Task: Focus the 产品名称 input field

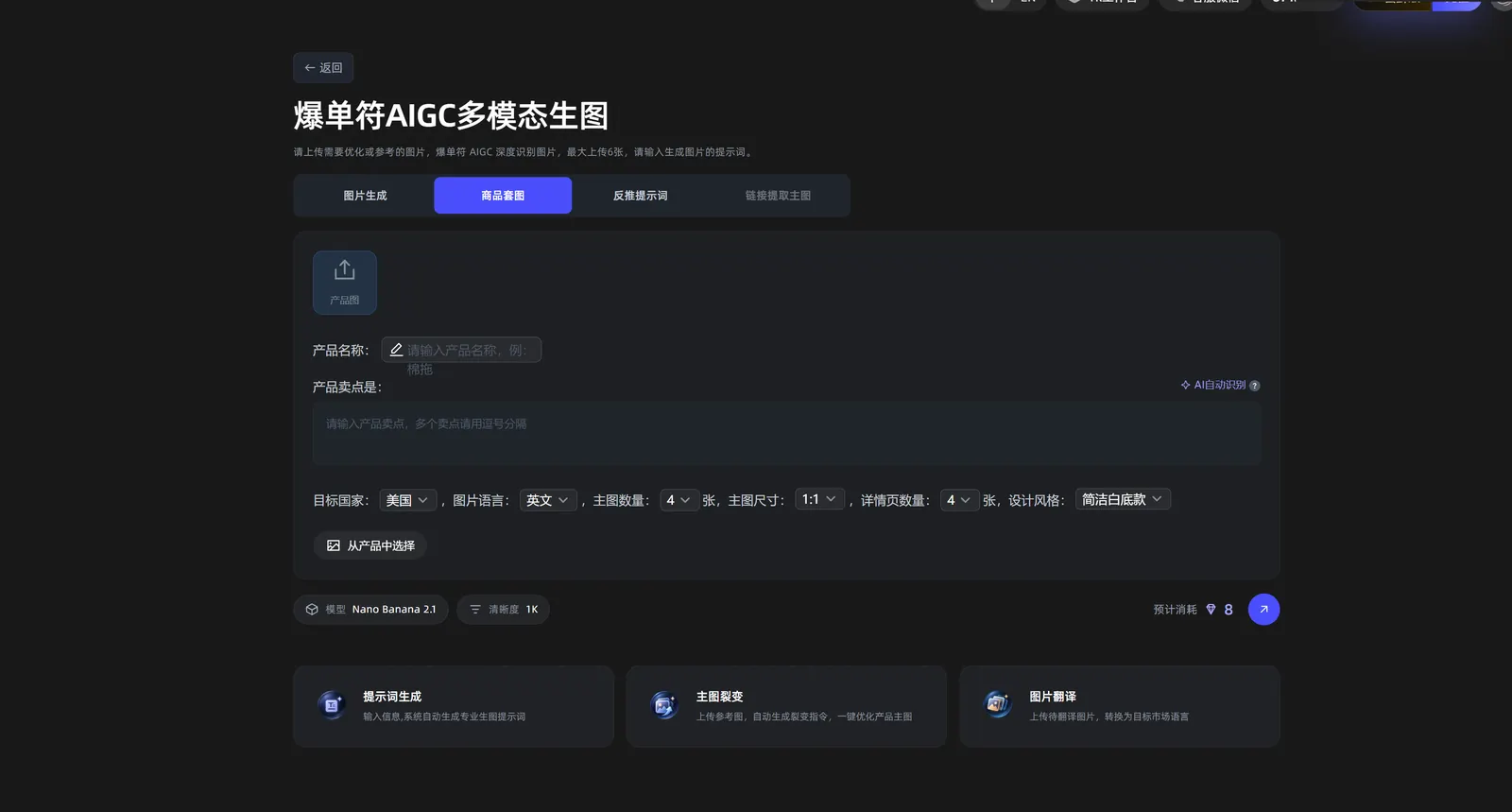Action: click(461, 350)
